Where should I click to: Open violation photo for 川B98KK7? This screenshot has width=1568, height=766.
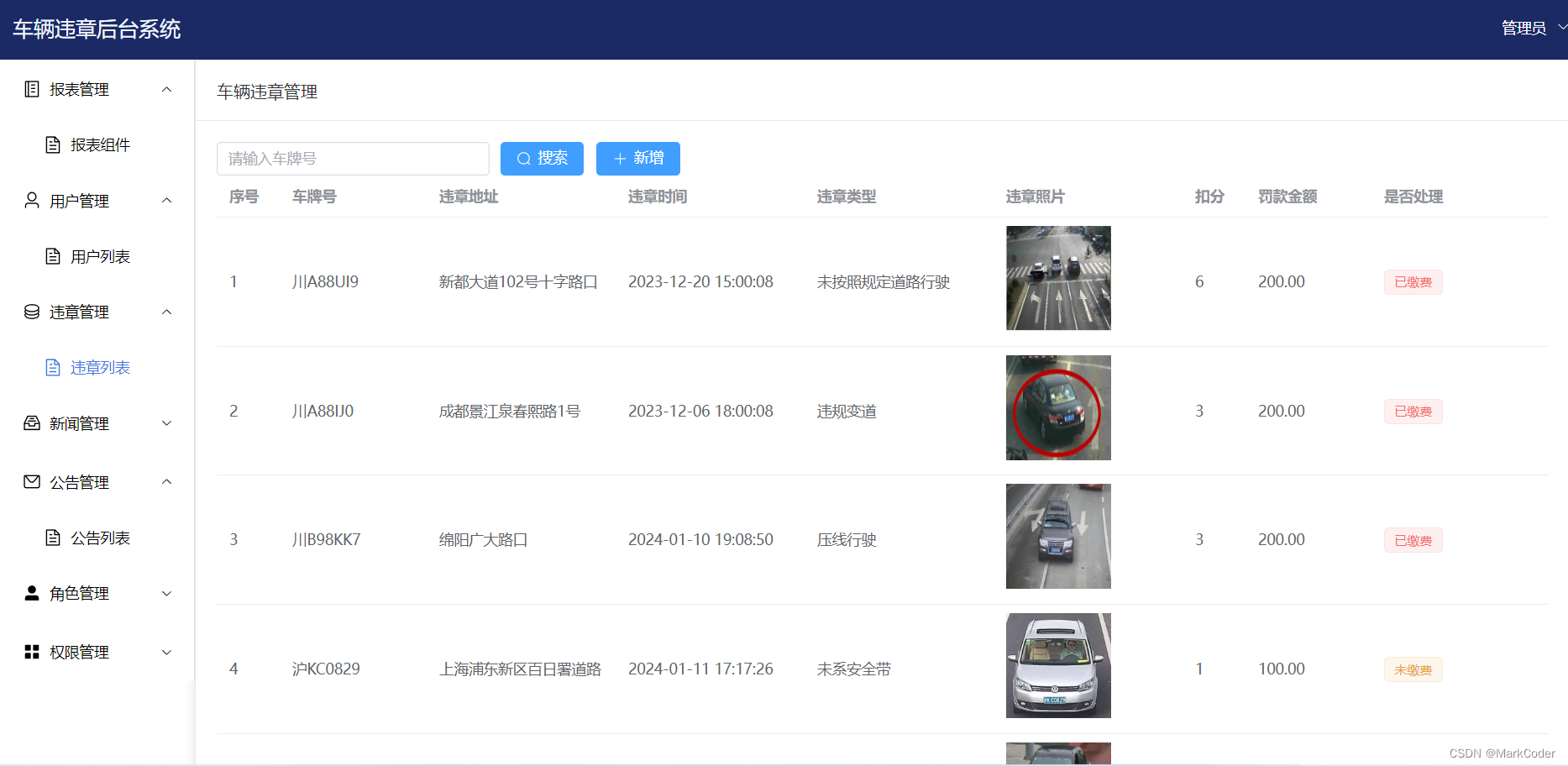1058,536
